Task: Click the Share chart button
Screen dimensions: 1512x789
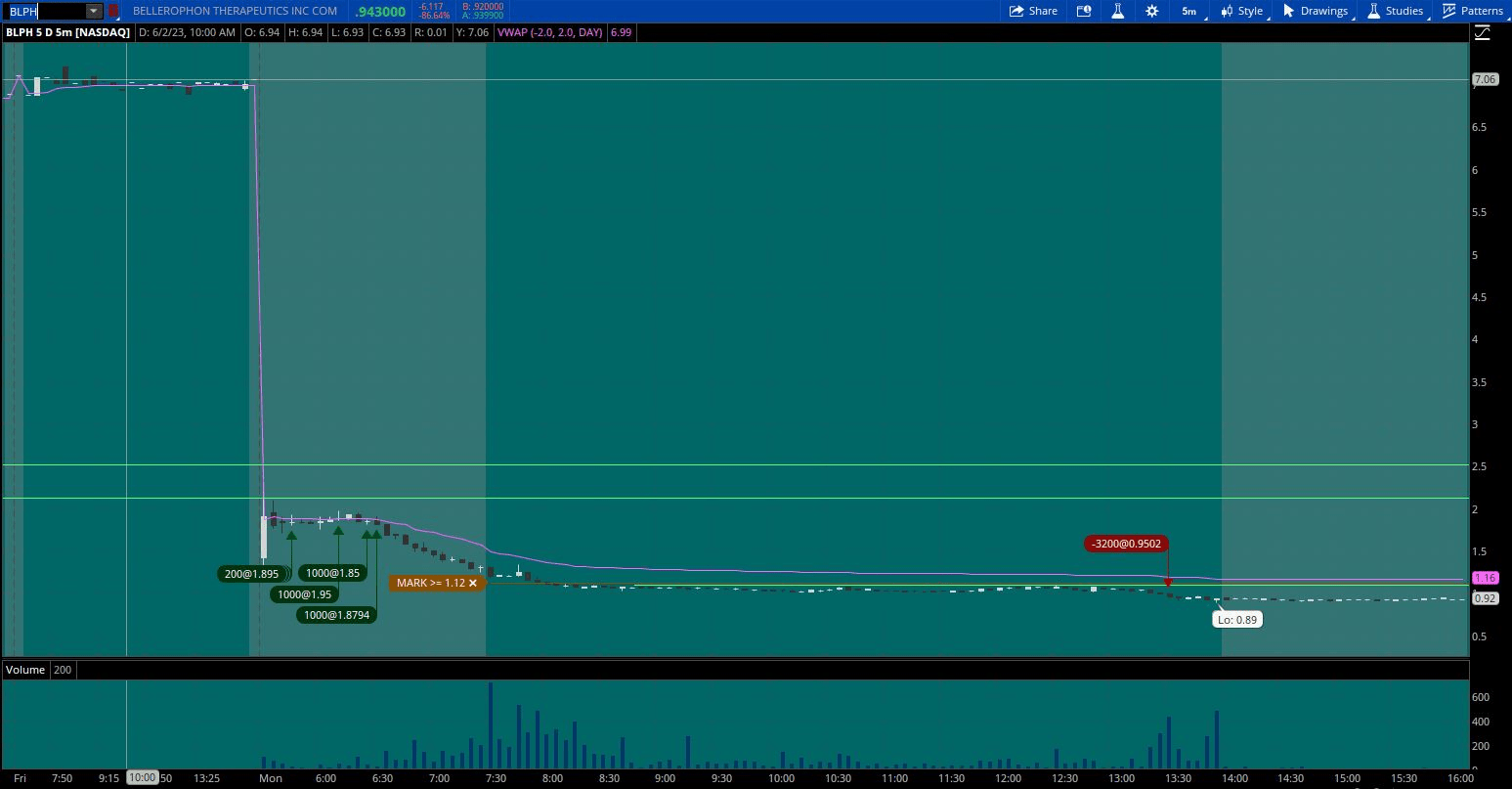Action: coord(1033,11)
